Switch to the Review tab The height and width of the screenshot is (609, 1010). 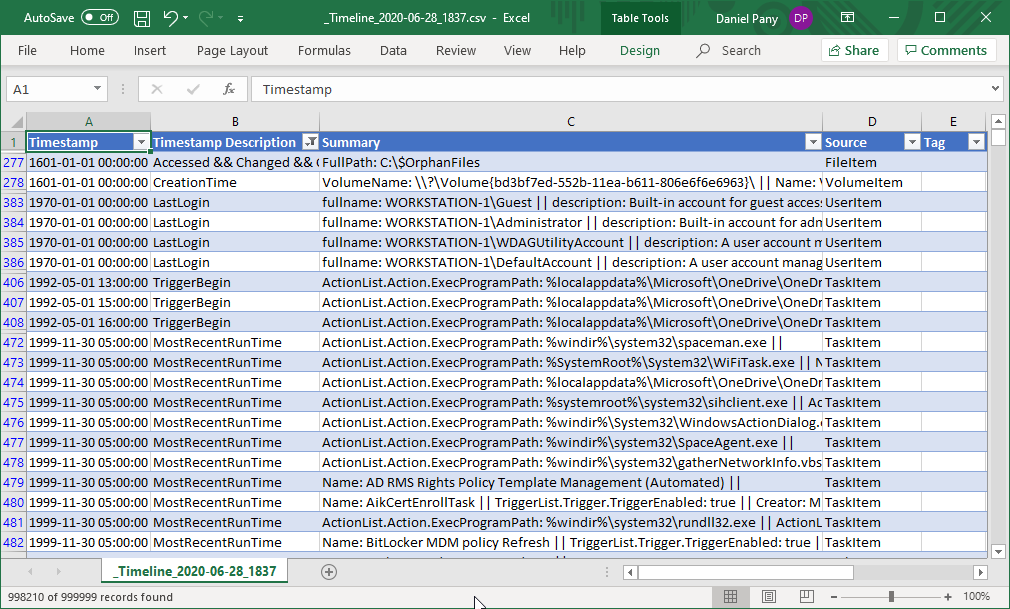pyautogui.click(x=455, y=50)
